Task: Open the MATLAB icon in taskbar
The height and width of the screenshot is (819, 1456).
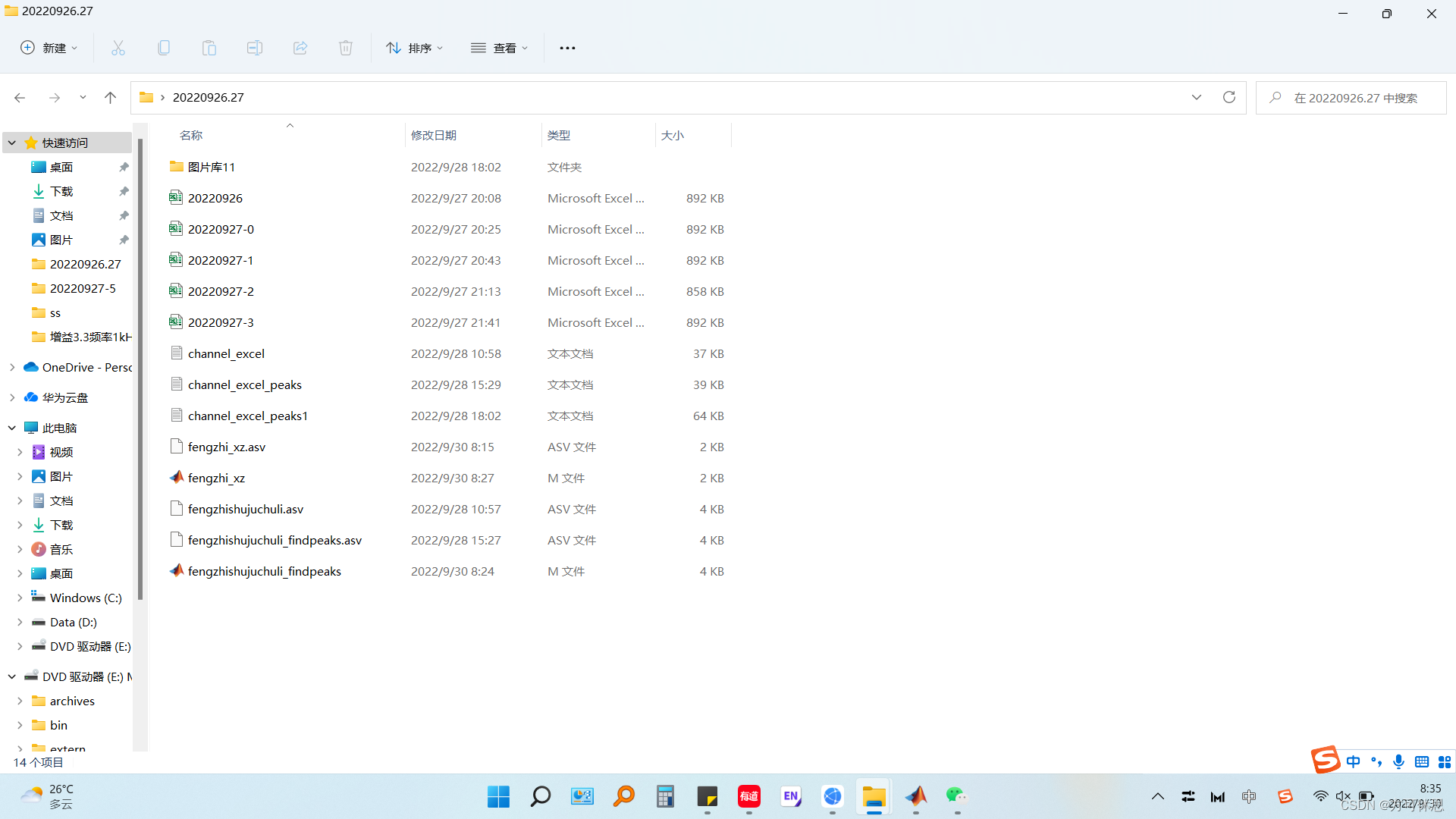Action: (x=916, y=796)
